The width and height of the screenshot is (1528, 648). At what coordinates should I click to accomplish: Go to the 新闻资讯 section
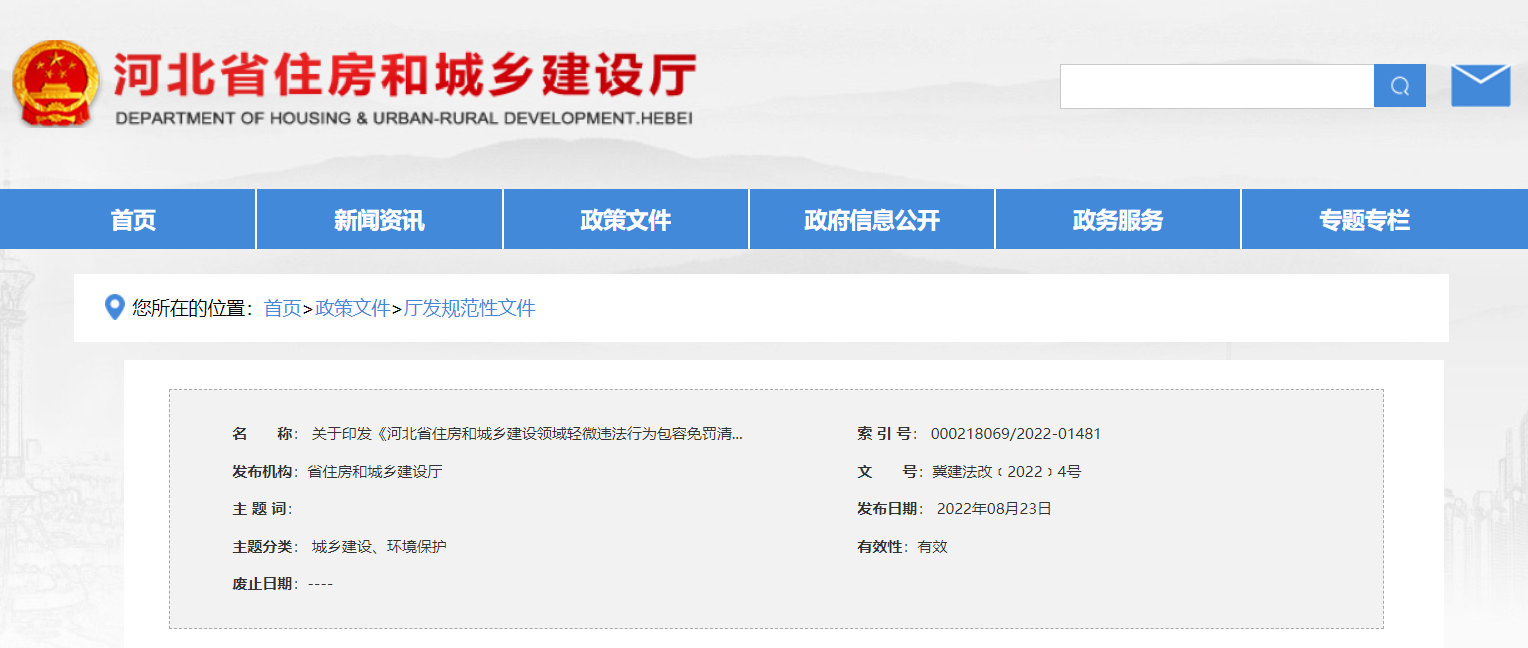(x=379, y=220)
